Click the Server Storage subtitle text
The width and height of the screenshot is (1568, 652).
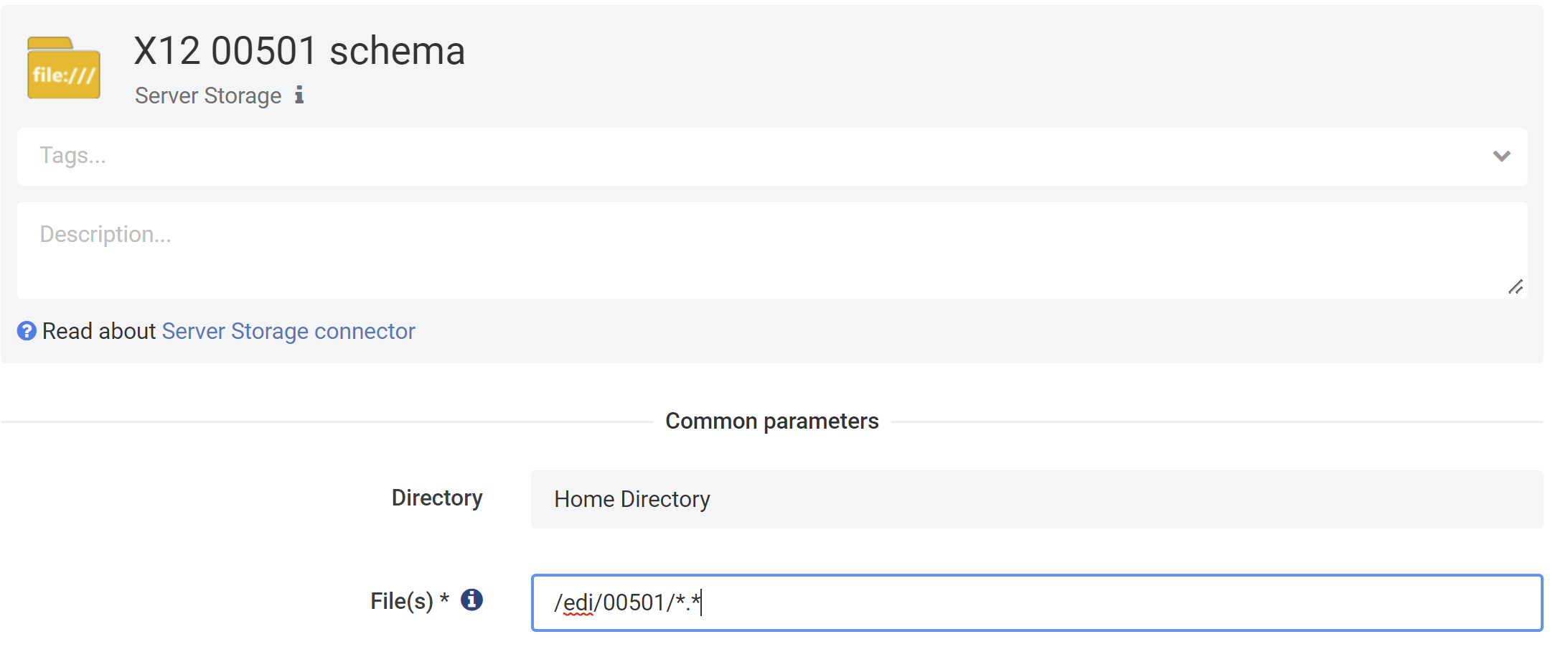(x=208, y=96)
